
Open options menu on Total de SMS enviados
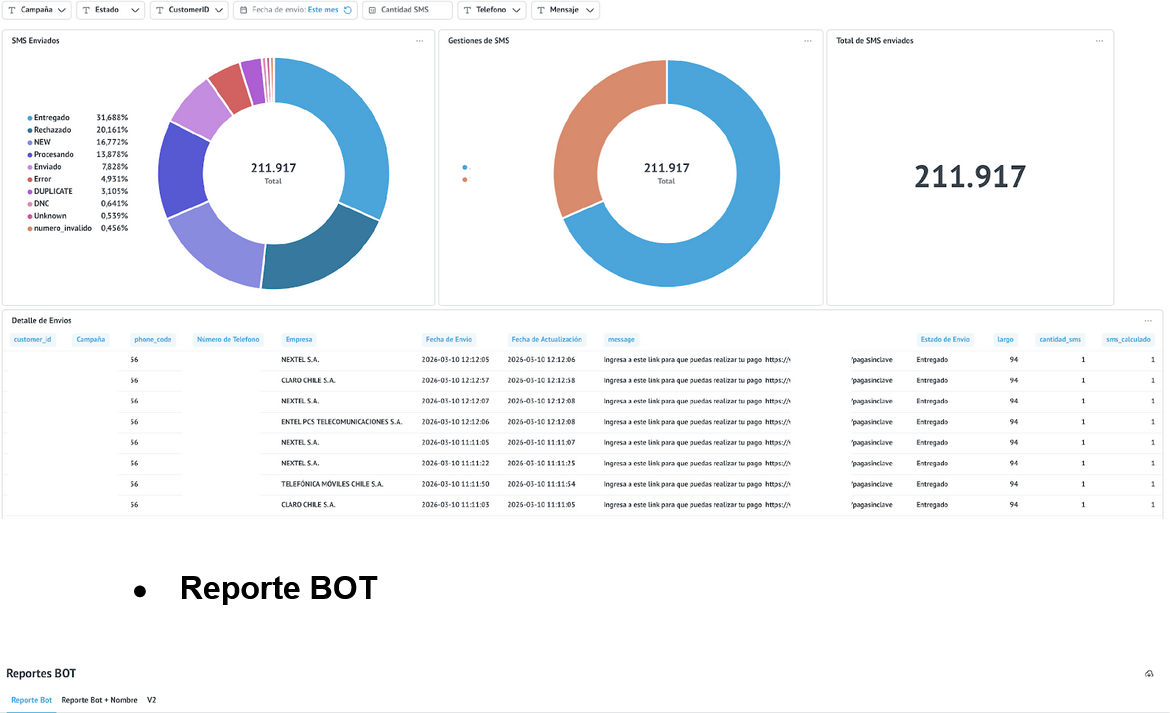pos(1100,41)
